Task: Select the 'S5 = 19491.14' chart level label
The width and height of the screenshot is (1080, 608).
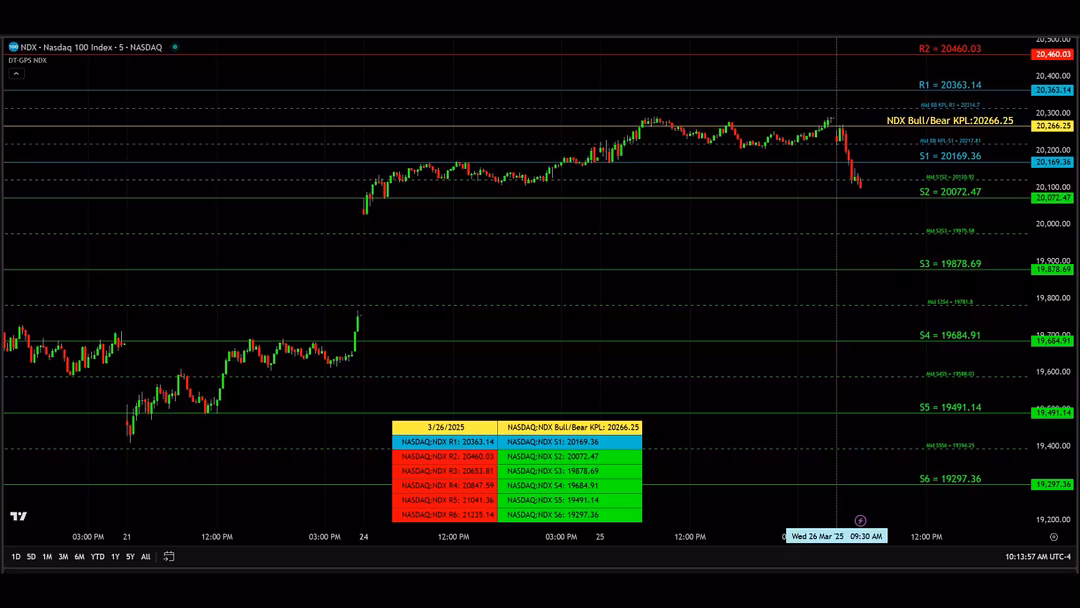Action: point(950,408)
